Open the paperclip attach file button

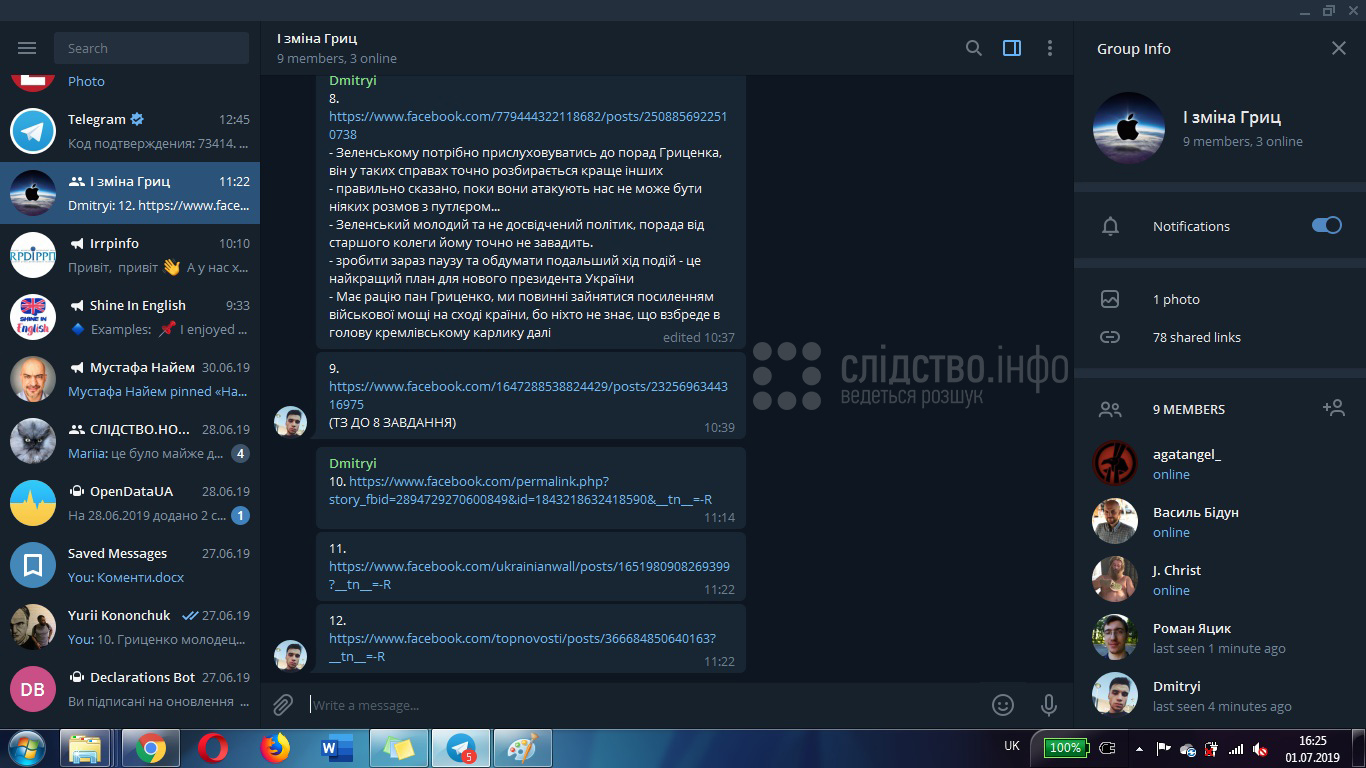click(x=283, y=705)
